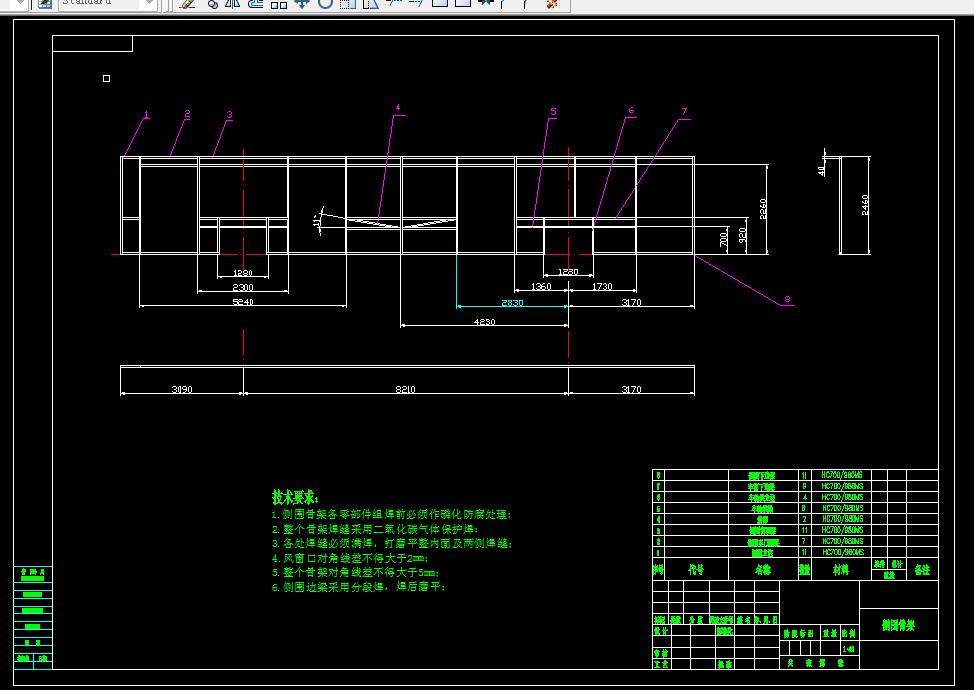Click requirement line 1 about 磷化防腐处理
The height and width of the screenshot is (690, 974).
coord(391,514)
